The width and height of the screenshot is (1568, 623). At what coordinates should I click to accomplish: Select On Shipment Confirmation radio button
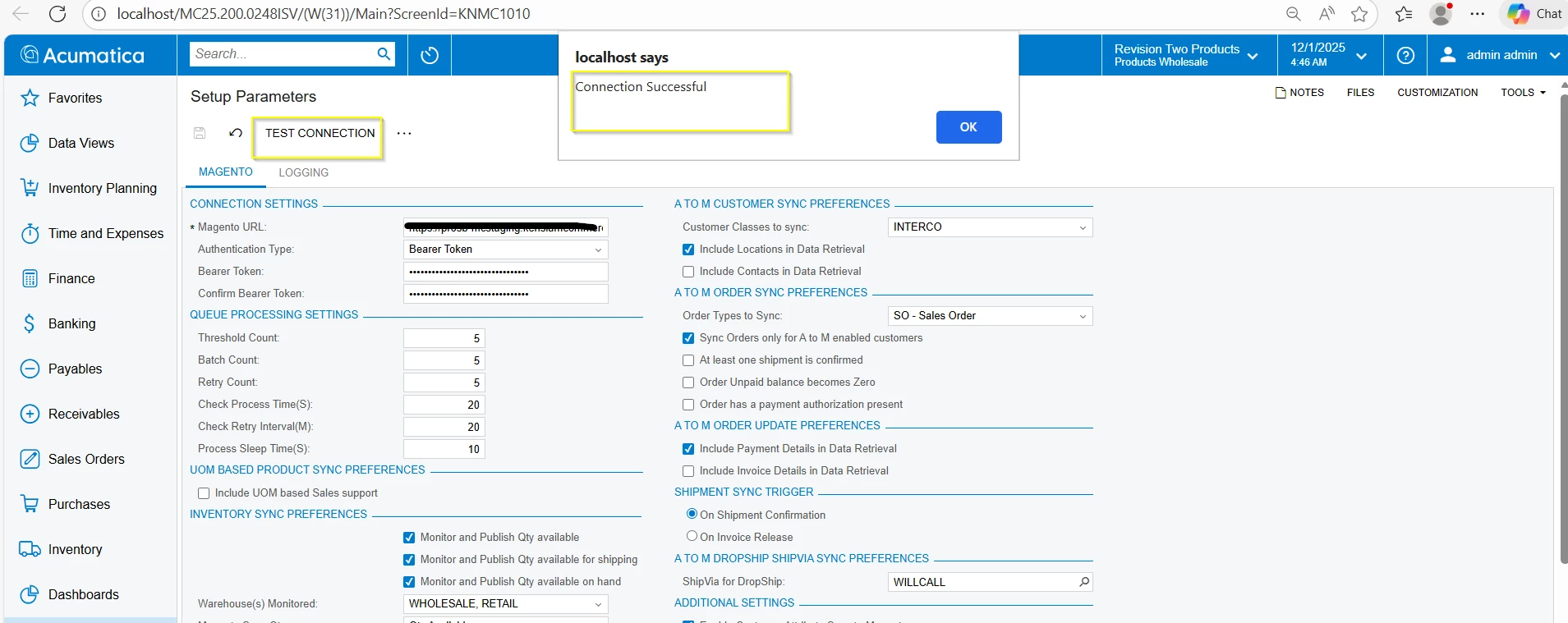pos(692,514)
